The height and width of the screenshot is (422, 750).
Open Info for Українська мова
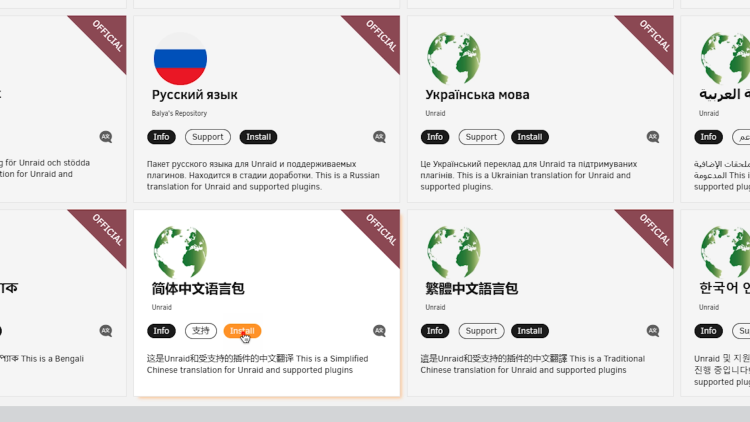pyautogui.click(x=435, y=137)
